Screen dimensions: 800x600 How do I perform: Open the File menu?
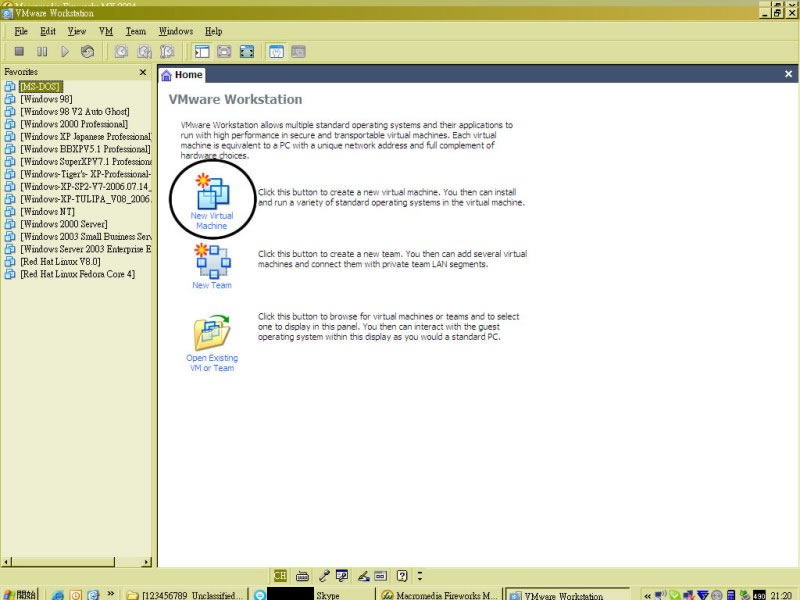[21, 31]
